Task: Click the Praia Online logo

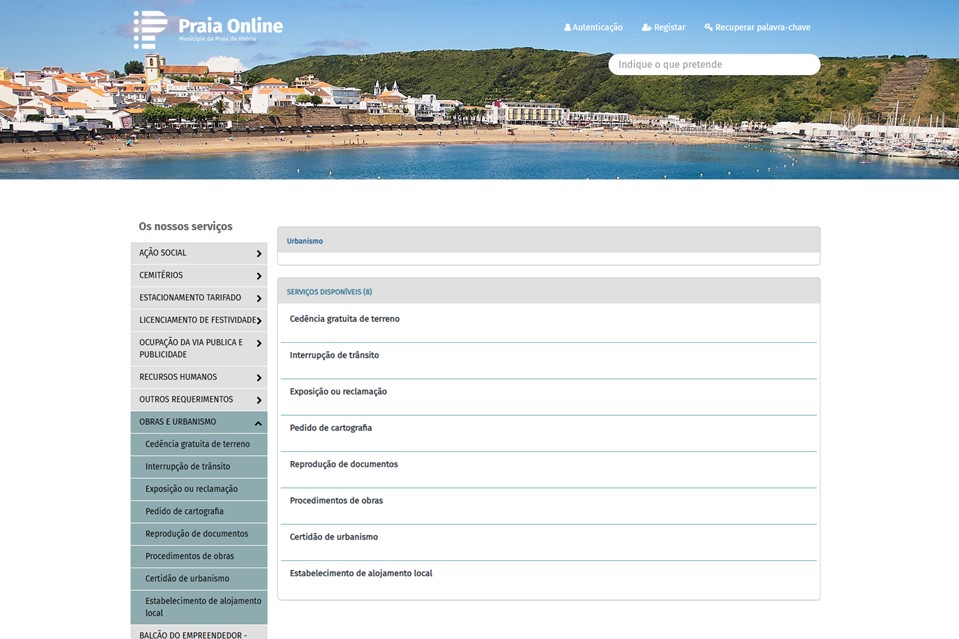Action: point(208,28)
